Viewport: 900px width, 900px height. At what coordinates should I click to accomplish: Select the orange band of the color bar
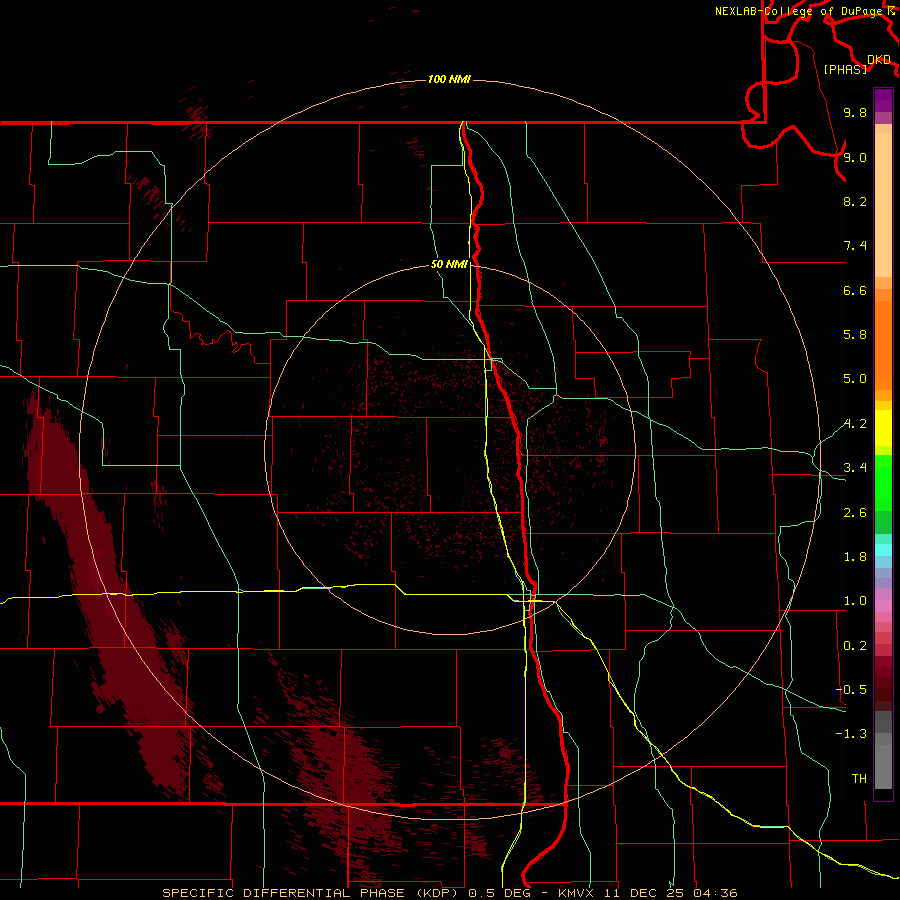click(x=883, y=345)
